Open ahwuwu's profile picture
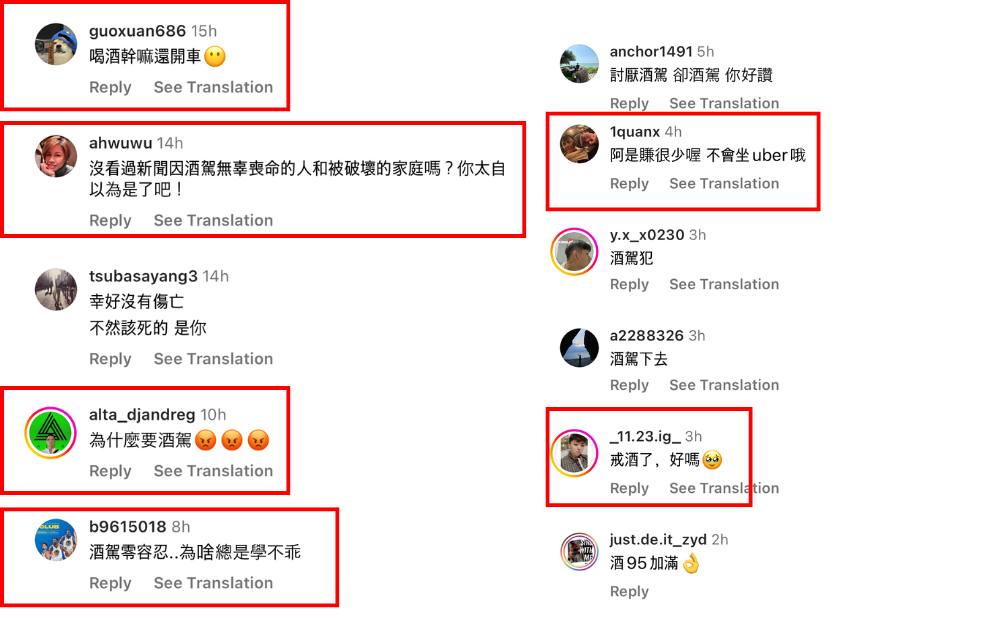The image size is (1000, 623). click(56, 156)
